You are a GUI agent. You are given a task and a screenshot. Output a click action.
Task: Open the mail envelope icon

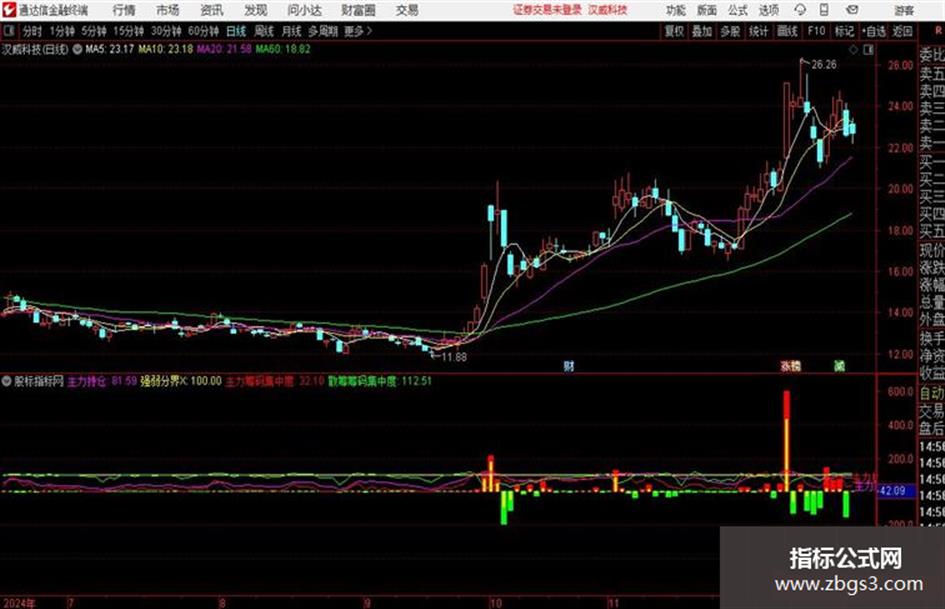pos(852,10)
